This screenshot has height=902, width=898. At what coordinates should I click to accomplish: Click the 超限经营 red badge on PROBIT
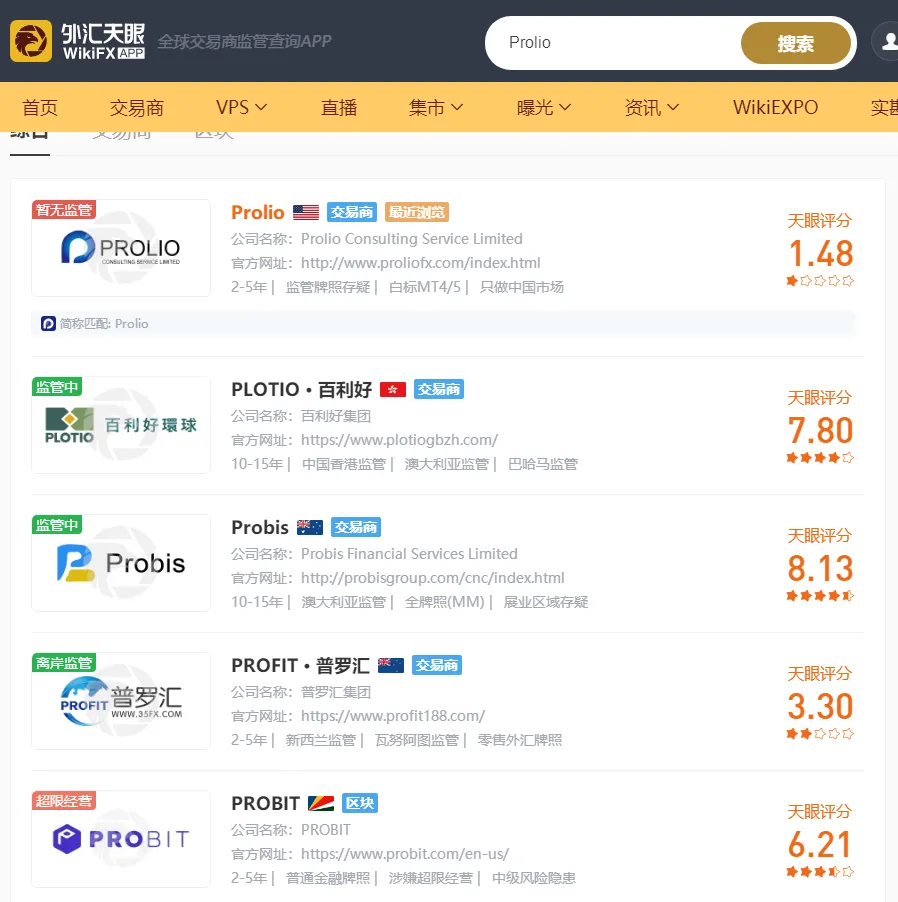63,800
